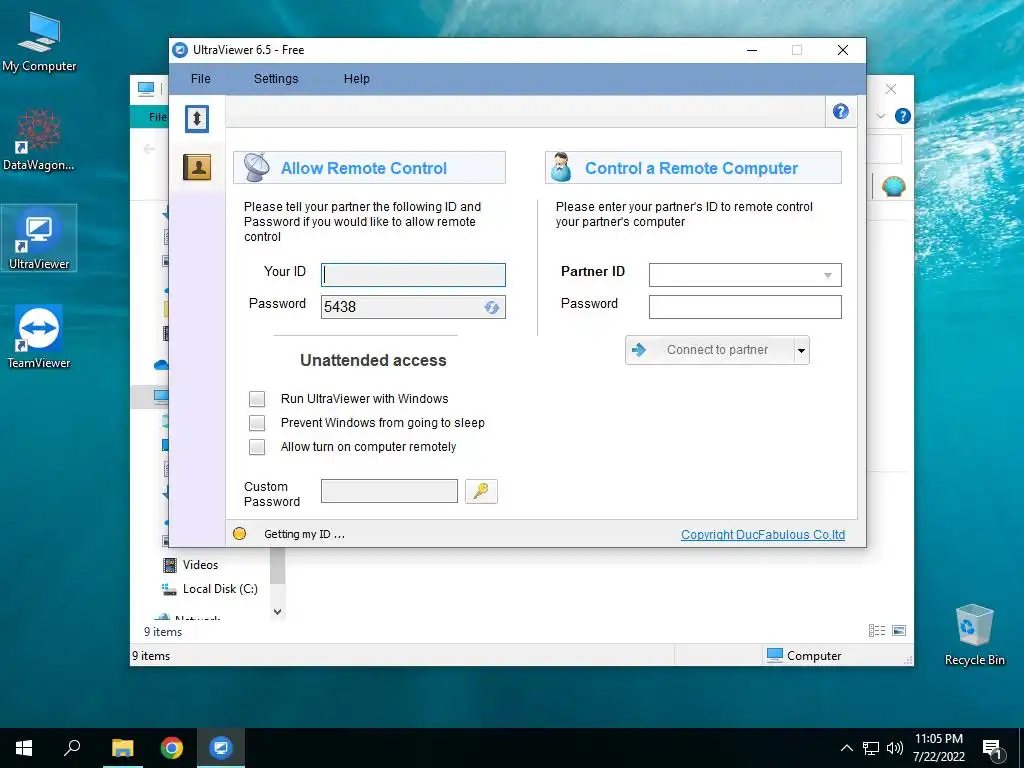Select Videos in File Explorer sidebar

(200, 565)
